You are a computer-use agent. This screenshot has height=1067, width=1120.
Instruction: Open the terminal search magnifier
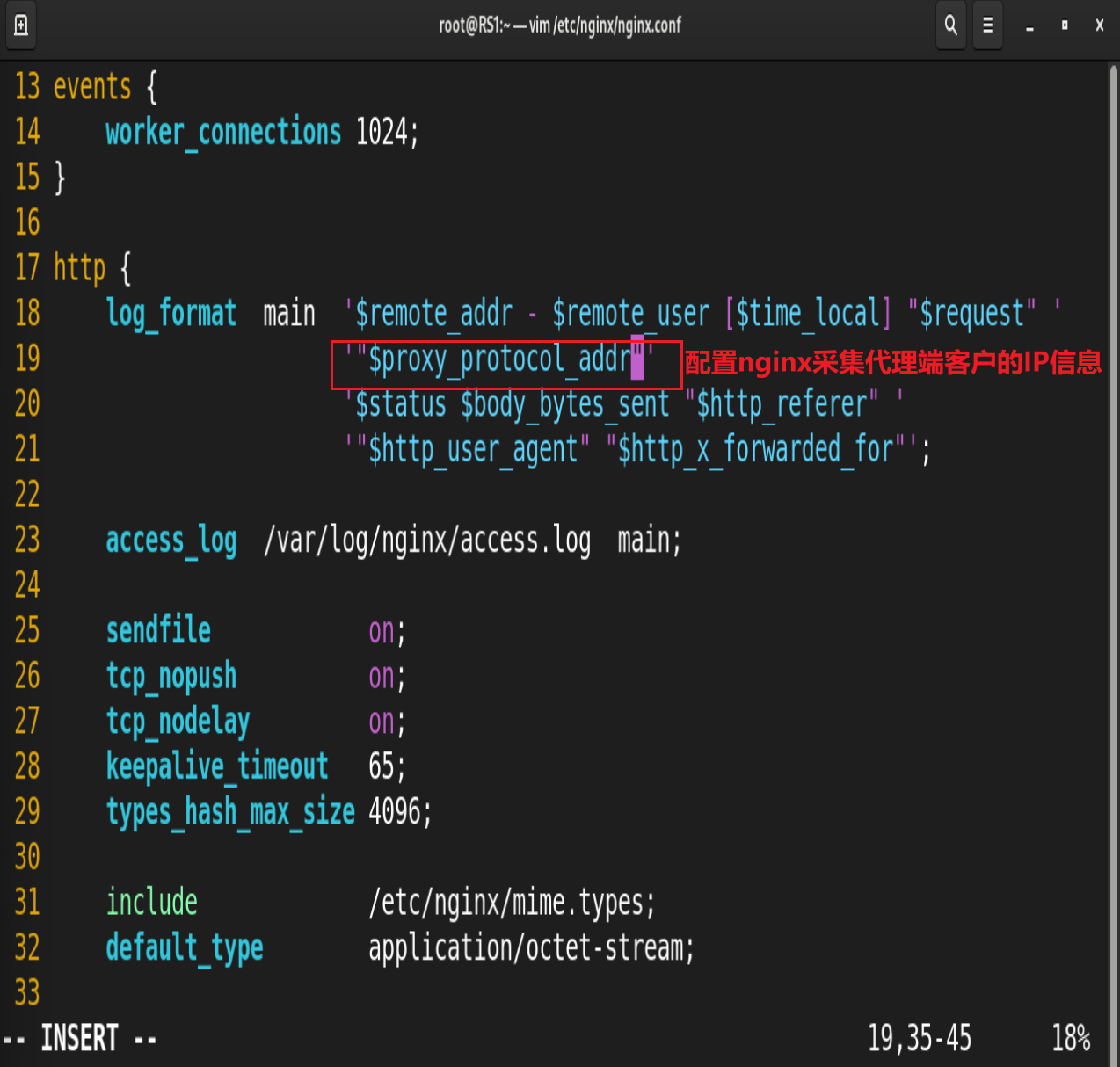pos(951,25)
